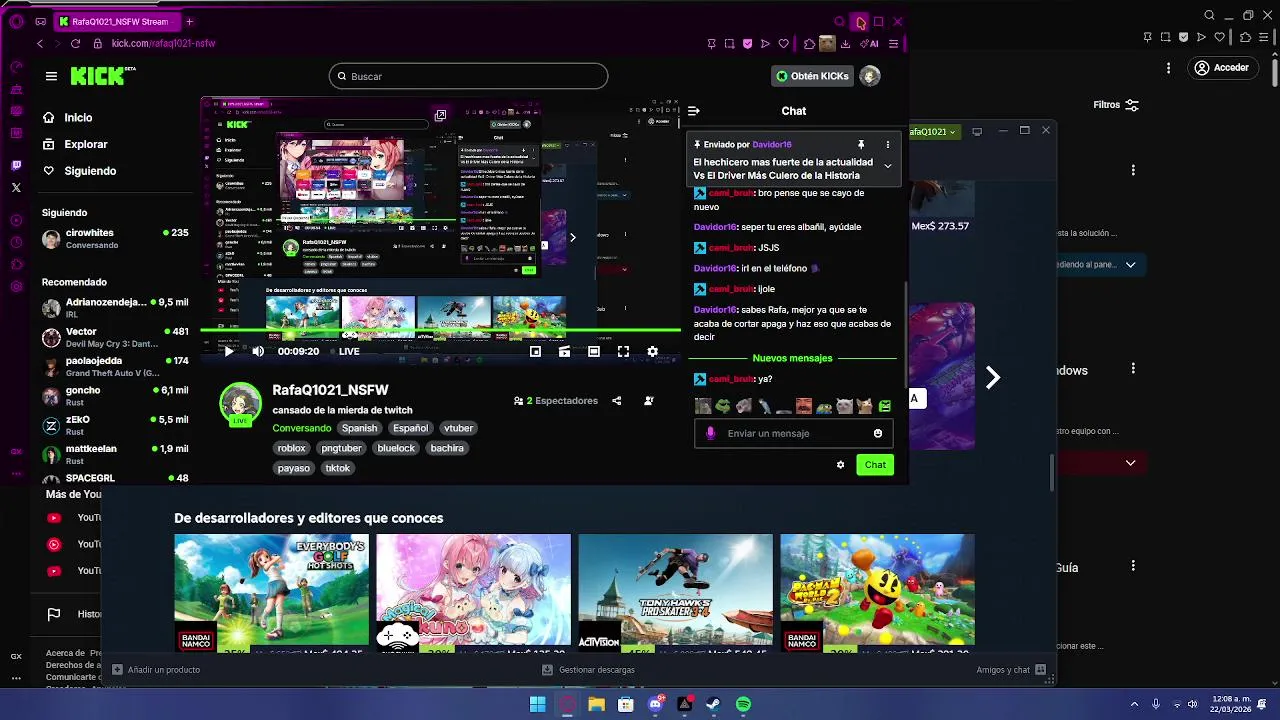Open cirowhites channel in Siguiendo list
Viewport: 1280px width, 720px height.
pos(115,238)
